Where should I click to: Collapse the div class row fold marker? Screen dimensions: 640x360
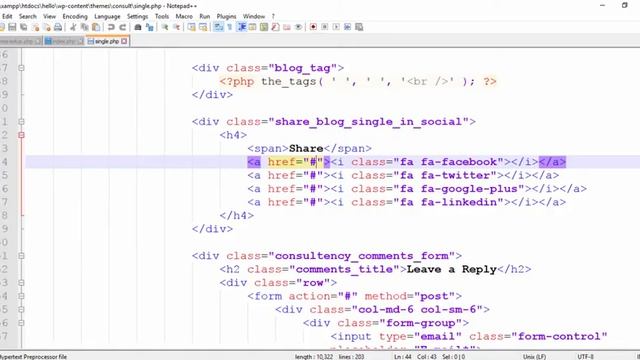[x=21, y=282]
